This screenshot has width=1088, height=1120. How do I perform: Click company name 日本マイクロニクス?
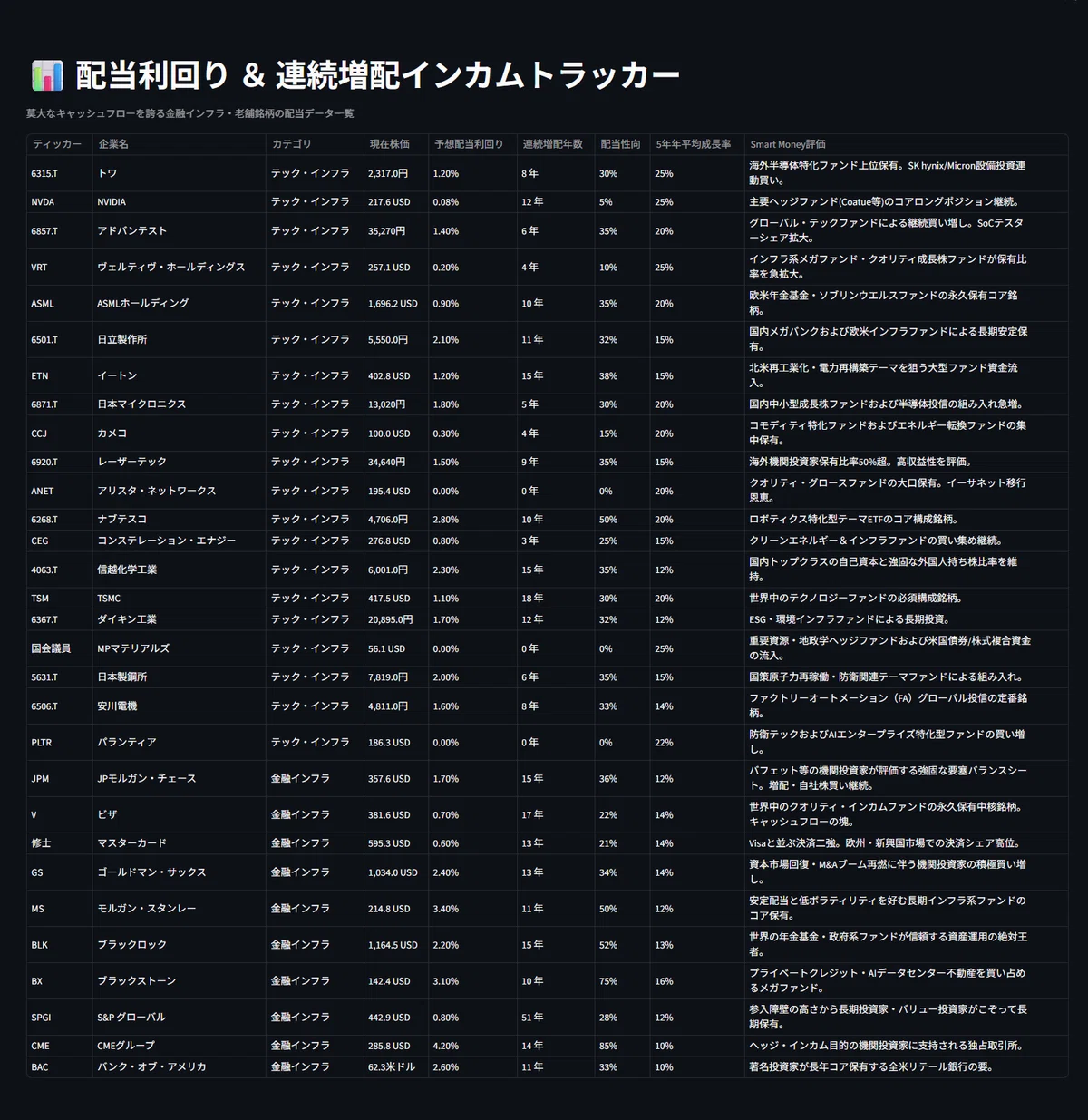pyautogui.click(x=180, y=404)
